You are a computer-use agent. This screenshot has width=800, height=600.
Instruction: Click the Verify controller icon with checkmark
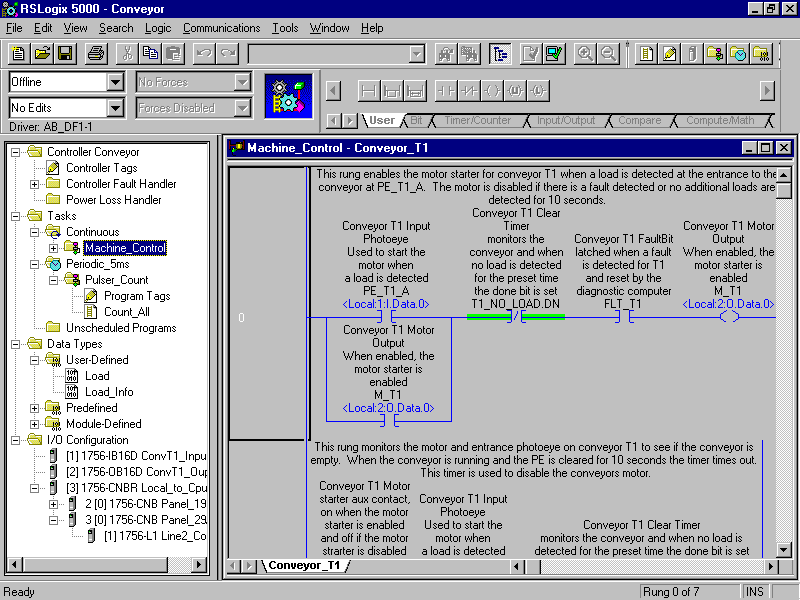[x=554, y=53]
